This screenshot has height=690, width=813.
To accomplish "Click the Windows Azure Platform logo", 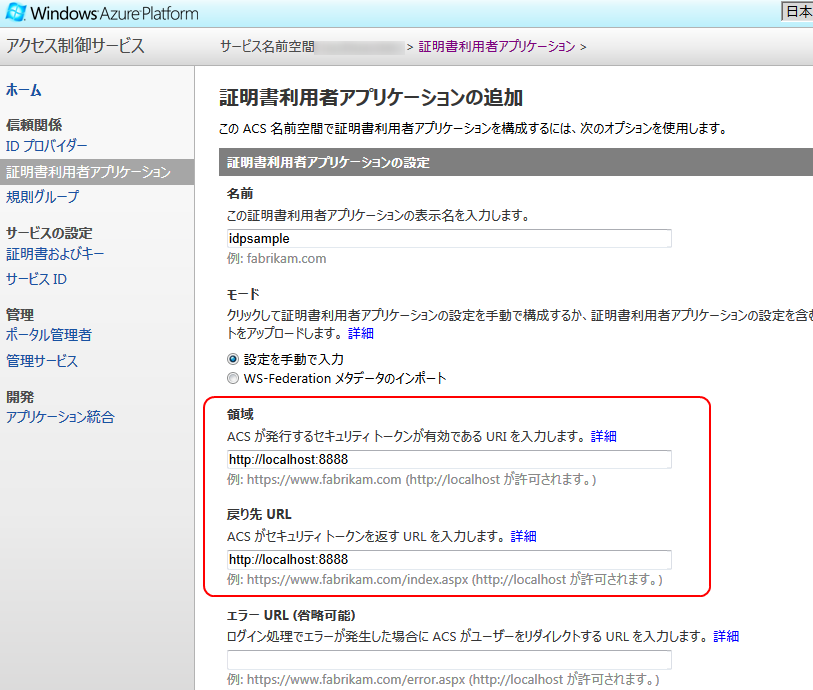I will pos(102,14).
